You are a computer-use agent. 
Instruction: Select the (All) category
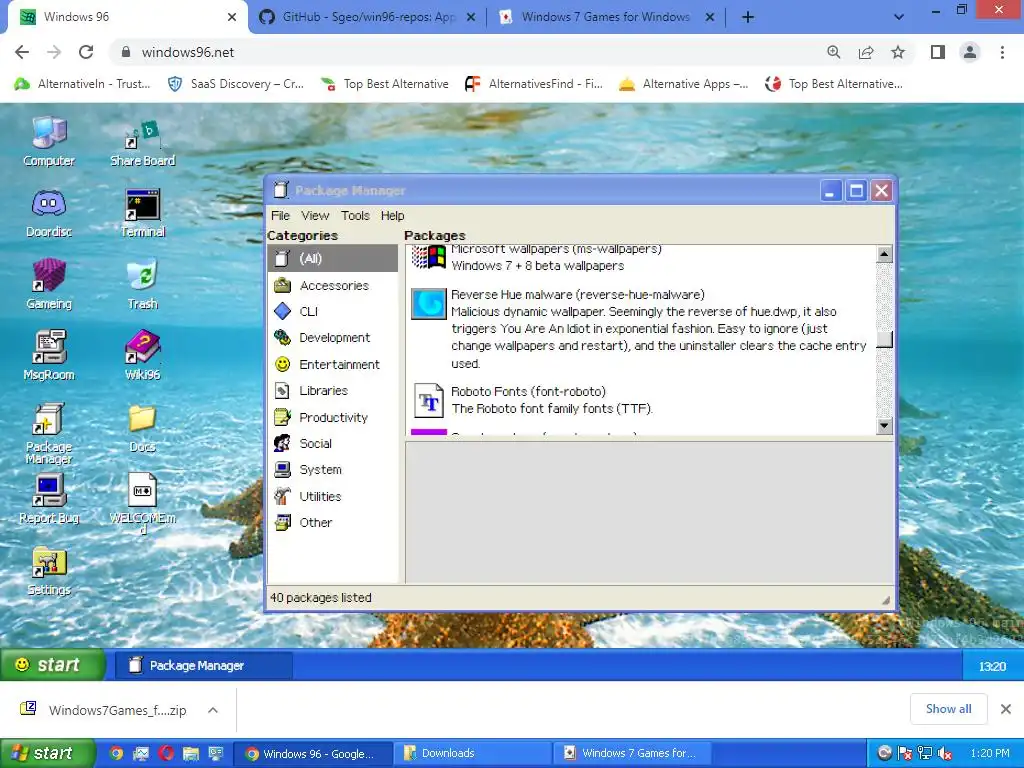[332, 259]
